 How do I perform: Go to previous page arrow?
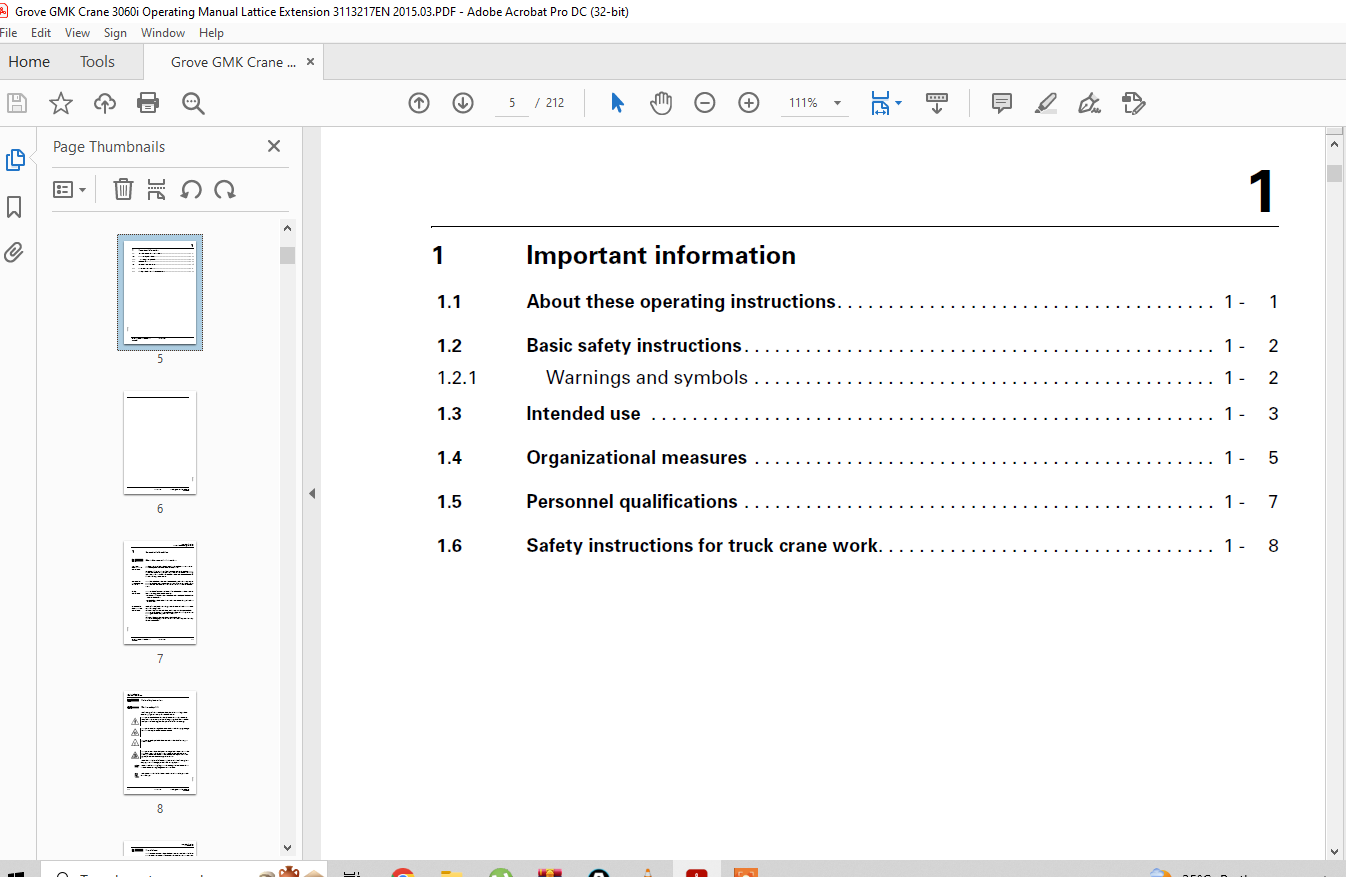coord(419,103)
